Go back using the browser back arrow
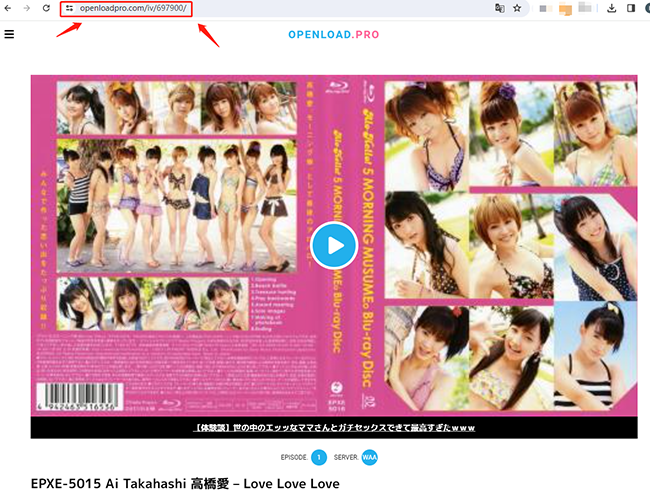 [x=8, y=8]
